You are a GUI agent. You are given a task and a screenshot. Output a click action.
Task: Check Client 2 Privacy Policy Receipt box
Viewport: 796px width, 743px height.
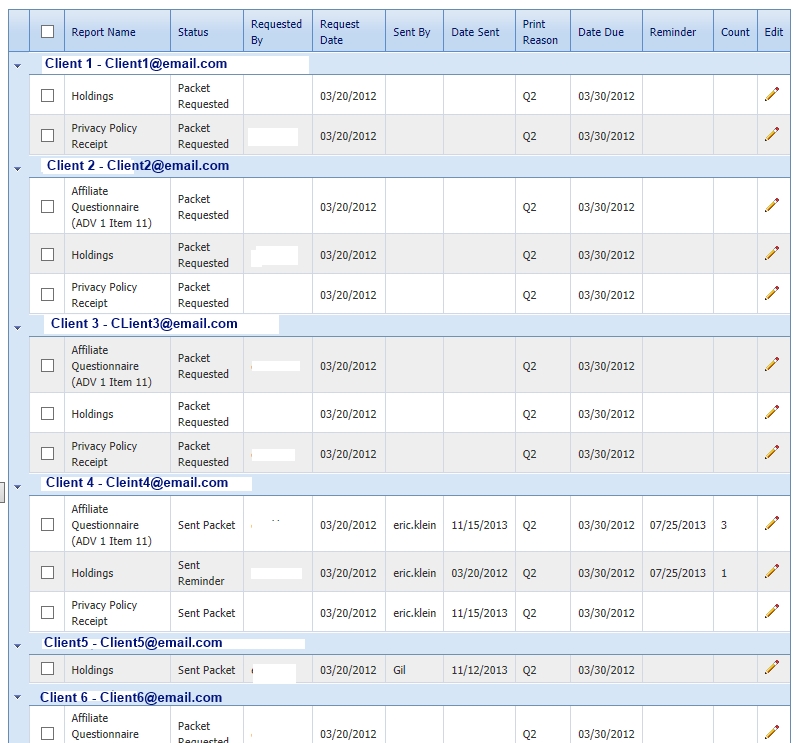pyautogui.click(x=47, y=294)
